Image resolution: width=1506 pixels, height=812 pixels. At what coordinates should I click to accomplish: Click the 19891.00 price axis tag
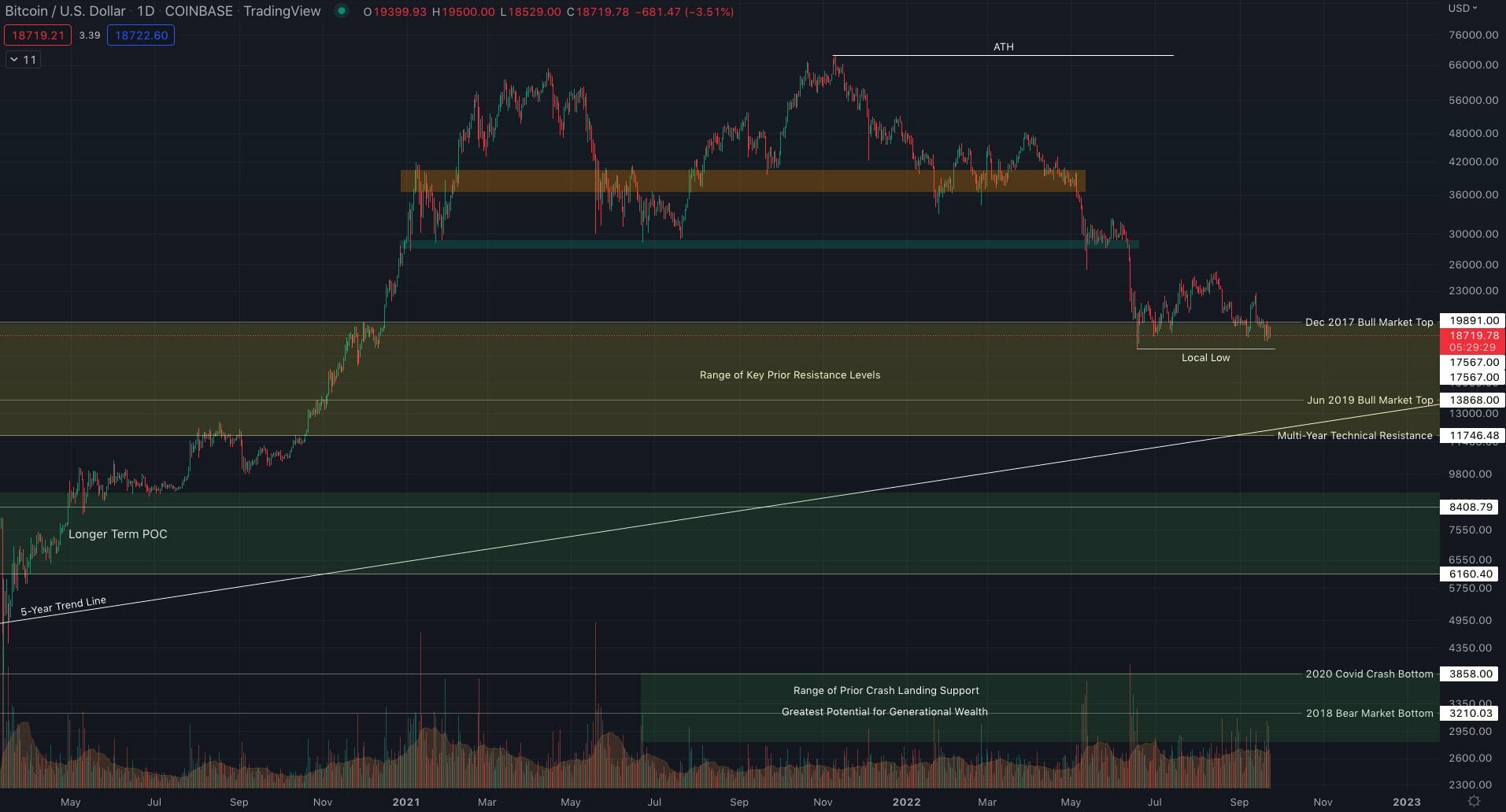click(x=1472, y=320)
